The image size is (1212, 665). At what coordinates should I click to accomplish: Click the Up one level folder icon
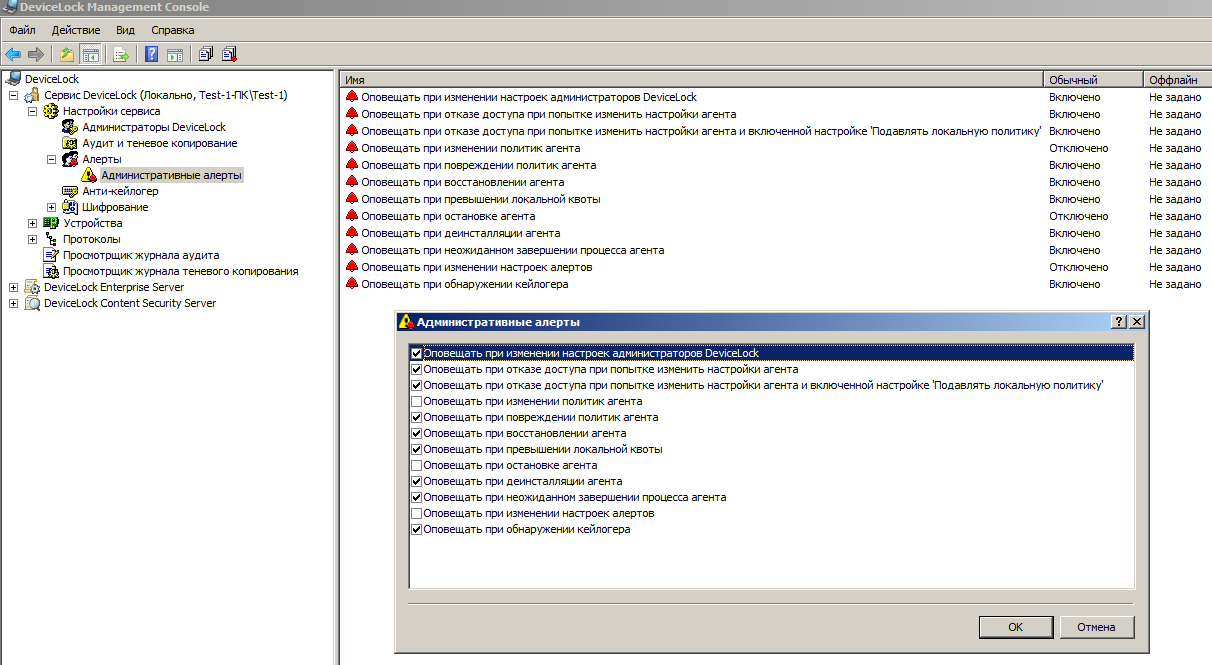67,54
